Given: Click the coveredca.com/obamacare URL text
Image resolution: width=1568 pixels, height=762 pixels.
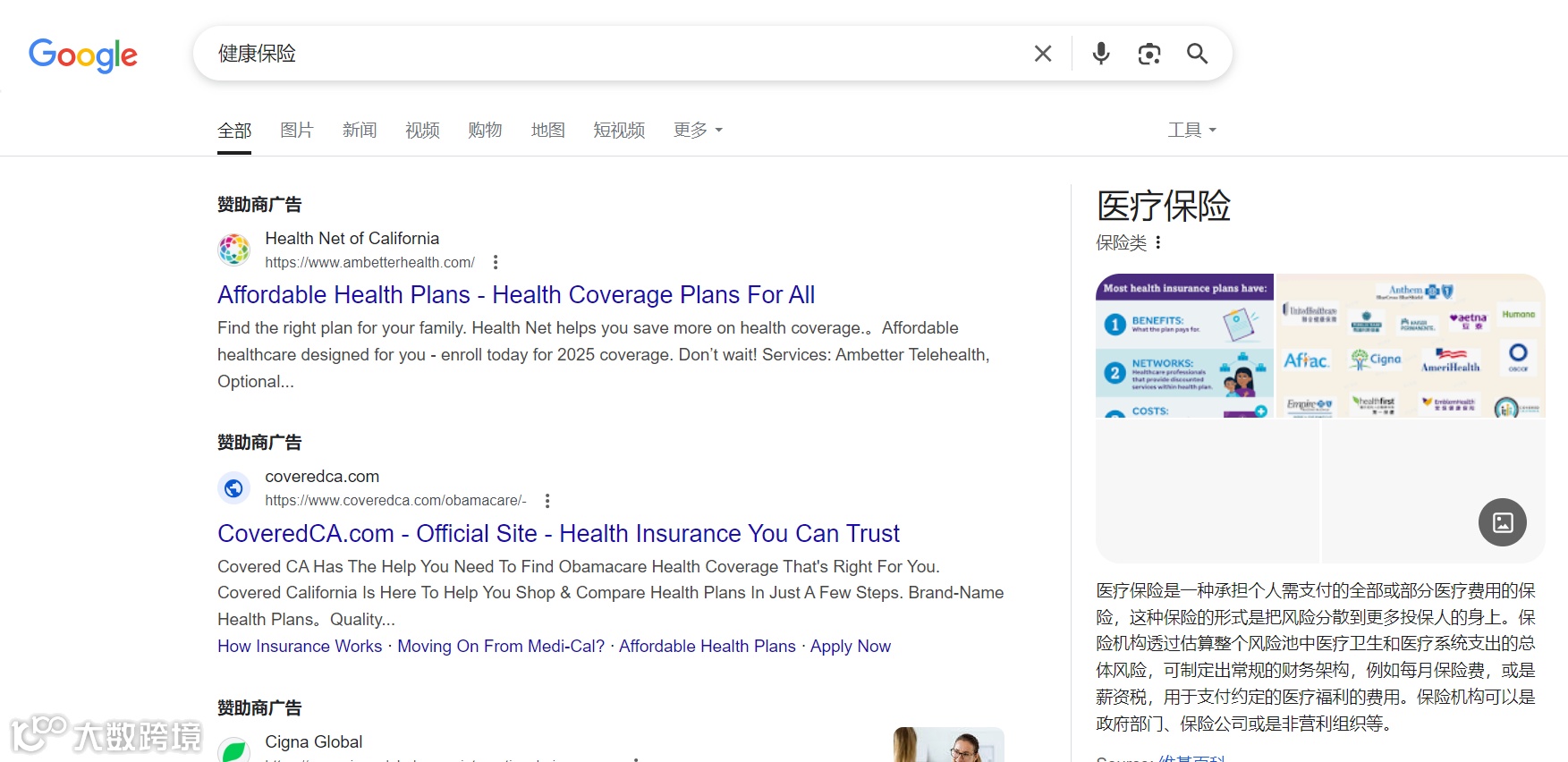Looking at the screenshot, I should 395,501.
